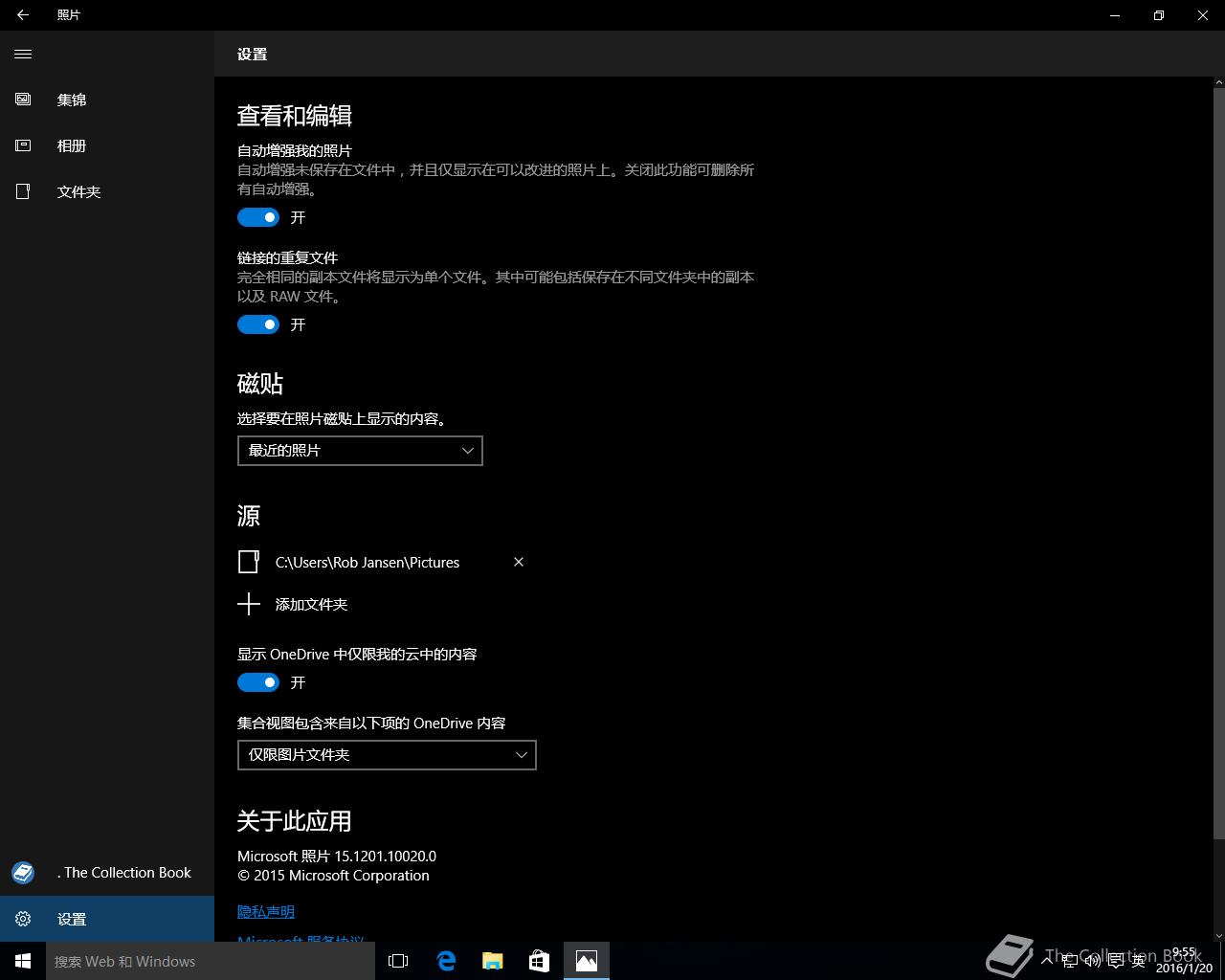Restore down the Photos window
The image size is (1225, 980).
(x=1159, y=15)
